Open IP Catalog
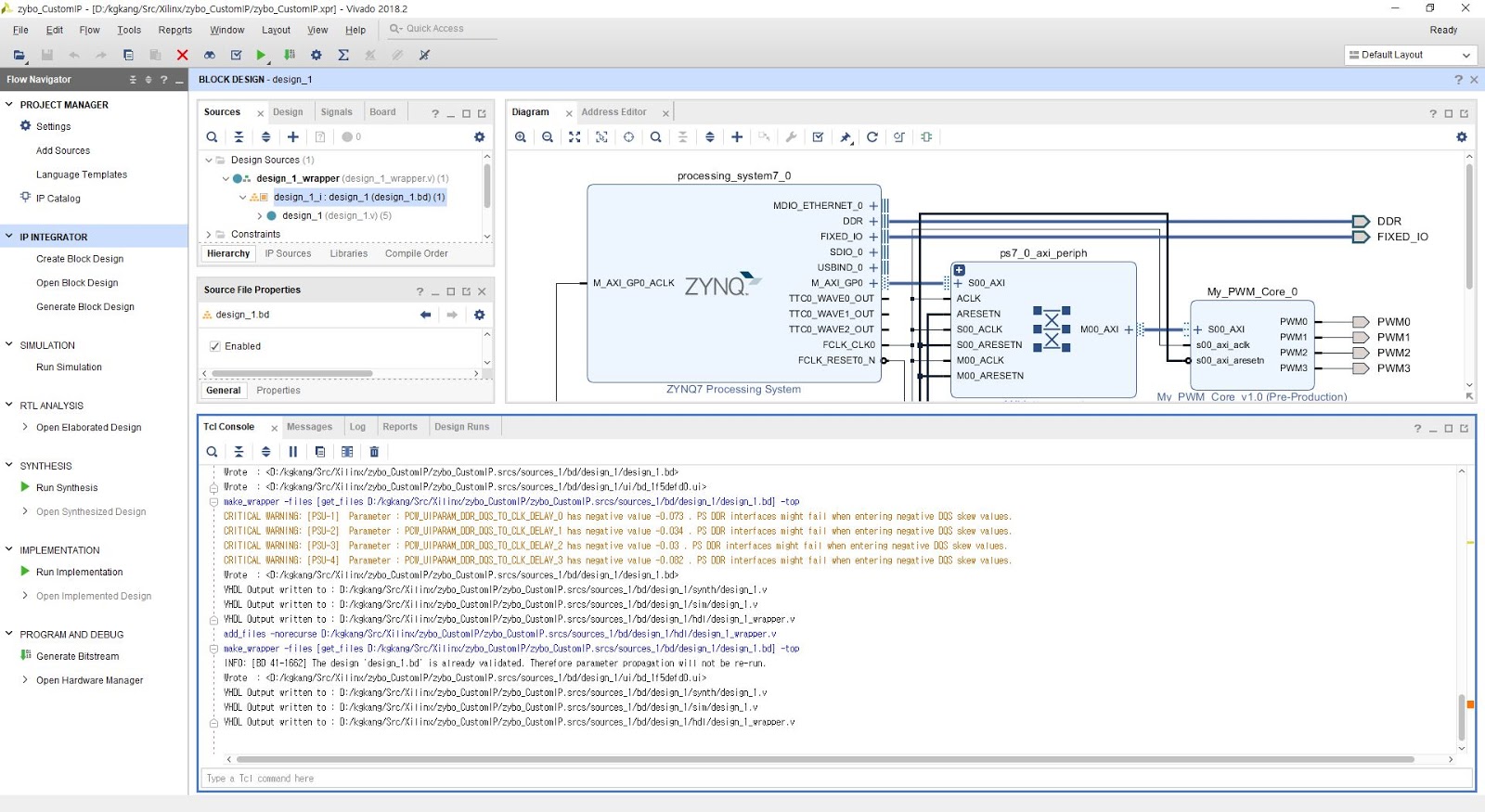Viewport: 1485px width, 812px height. click(58, 199)
